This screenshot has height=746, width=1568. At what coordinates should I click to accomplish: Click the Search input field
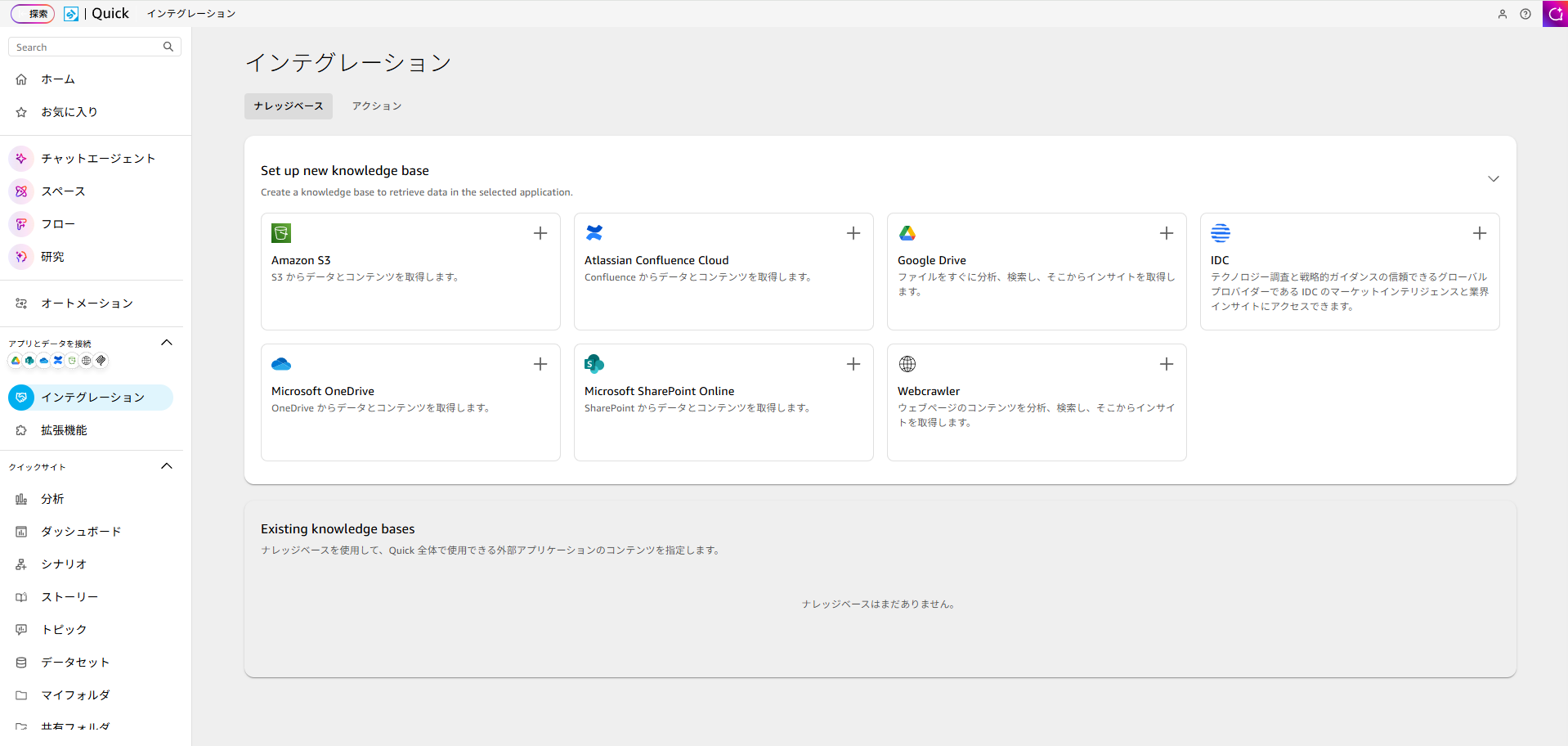86,47
